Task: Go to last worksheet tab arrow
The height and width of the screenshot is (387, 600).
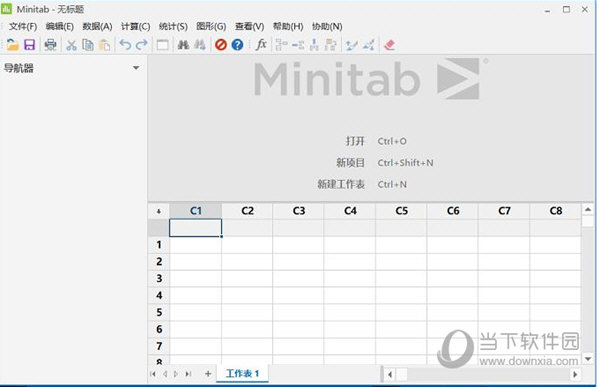Action: point(188,374)
